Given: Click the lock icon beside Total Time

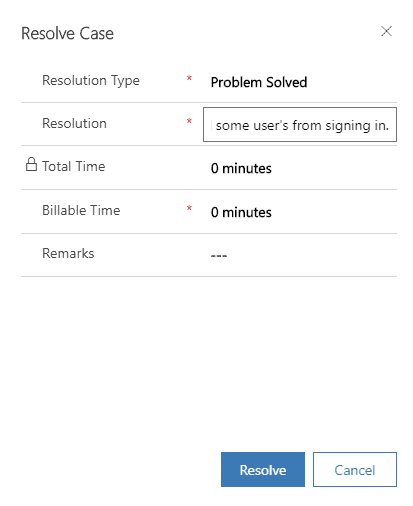Looking at the screenshot, I should [x=31, y=164].
